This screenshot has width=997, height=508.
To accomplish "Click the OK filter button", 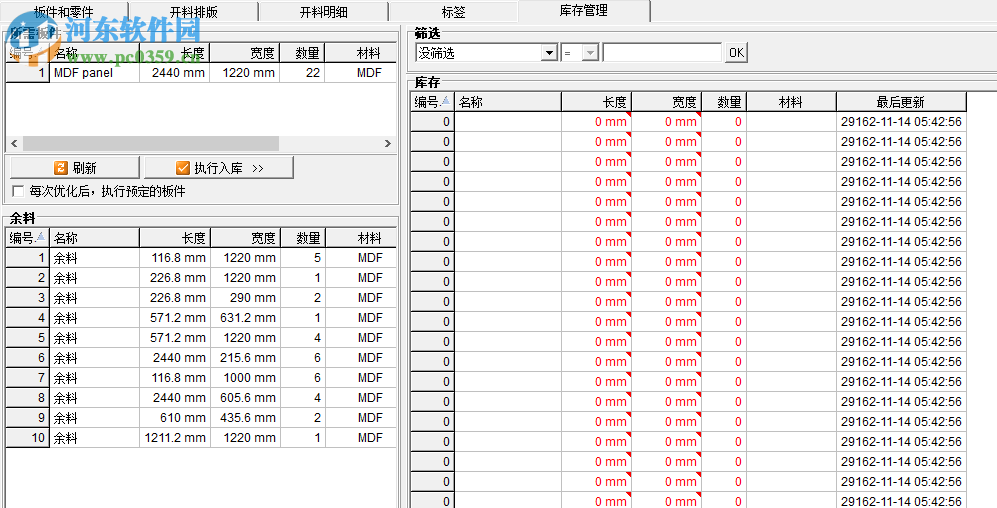I will pos(736,53).
